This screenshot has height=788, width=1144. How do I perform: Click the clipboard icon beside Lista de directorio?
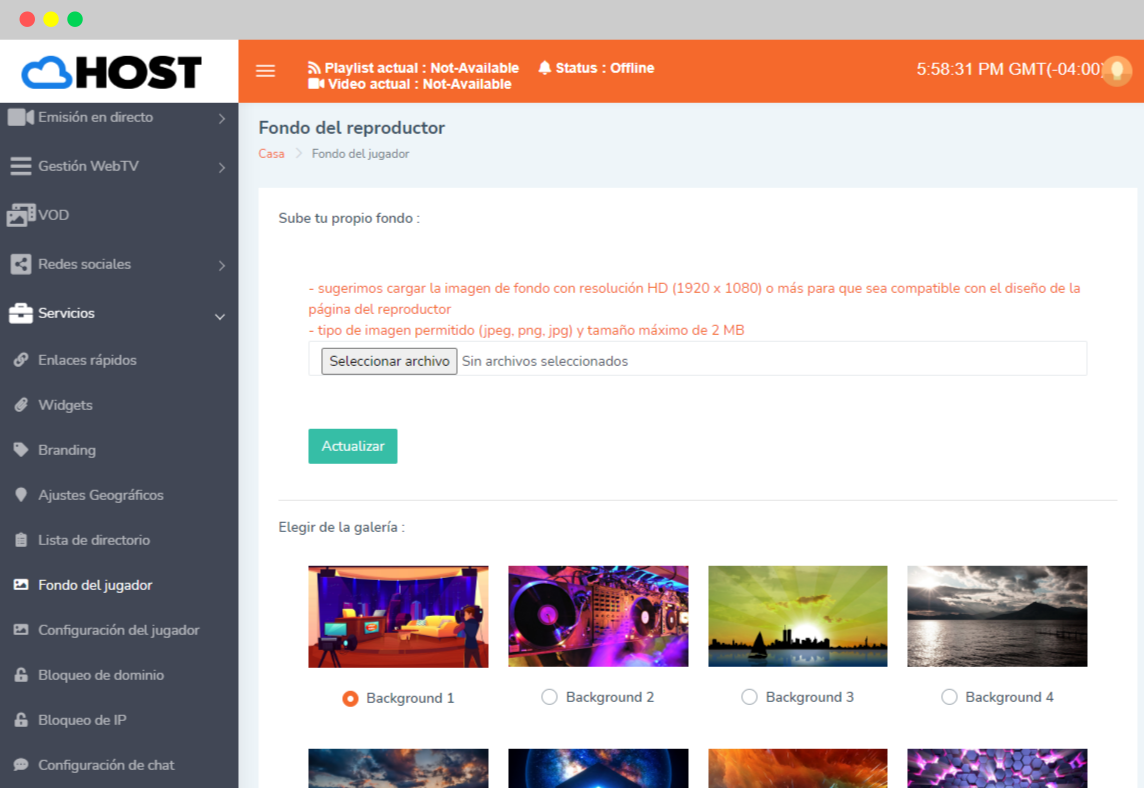click(x=21, y=540)
